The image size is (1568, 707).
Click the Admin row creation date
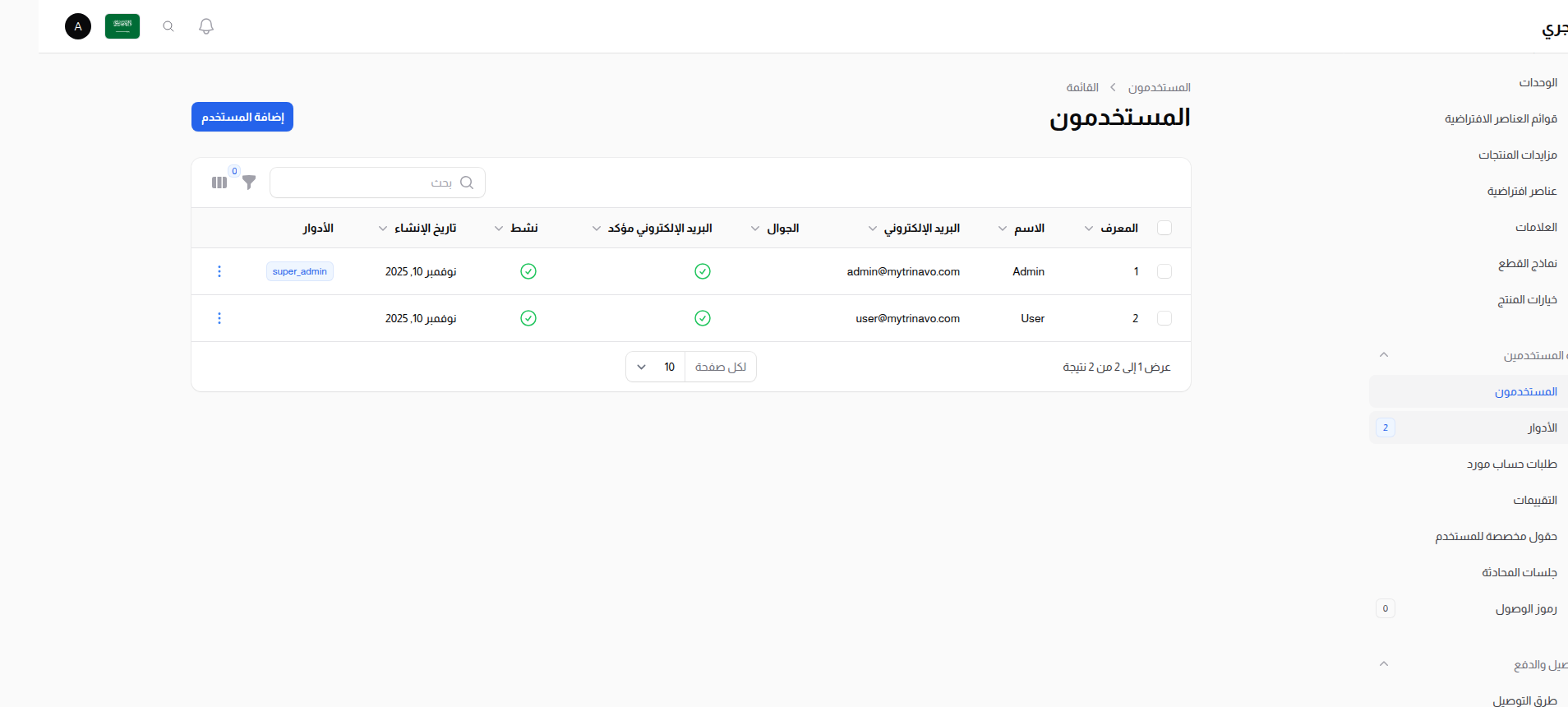click(421, 271)
